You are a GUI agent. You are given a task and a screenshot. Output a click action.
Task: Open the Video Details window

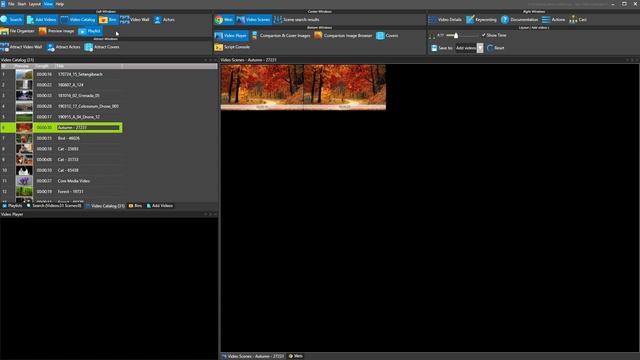(x=446, y=20)
